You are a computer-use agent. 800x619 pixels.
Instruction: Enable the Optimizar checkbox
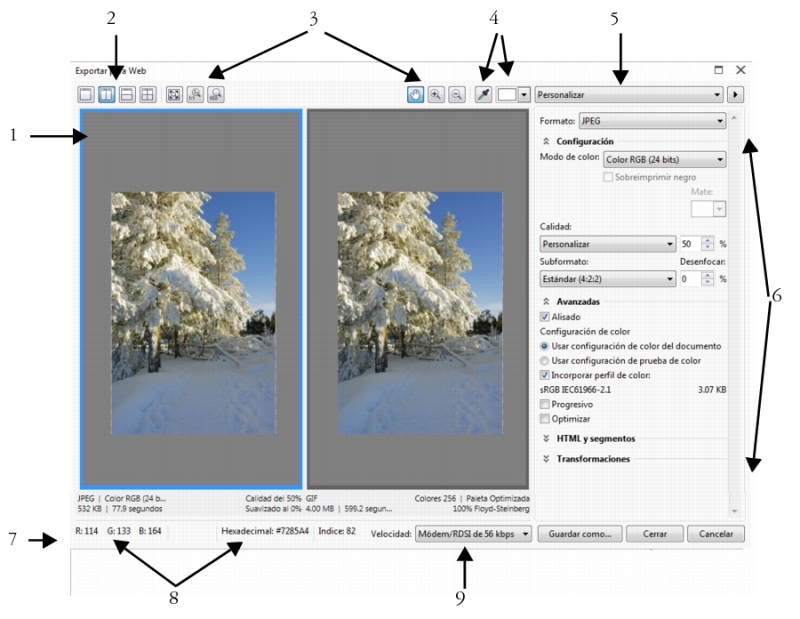pyautogui.click(x=545, y=418)
